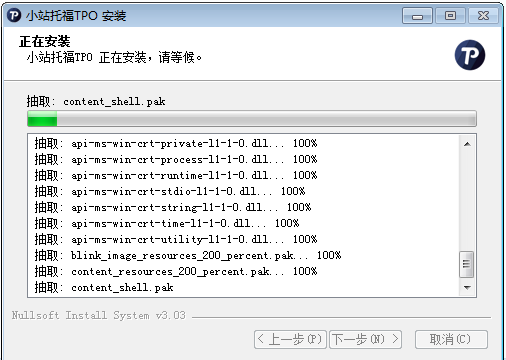Click the 小站托福TPO 安装 window title
The image size is (506, 360).
coord(76,16)
